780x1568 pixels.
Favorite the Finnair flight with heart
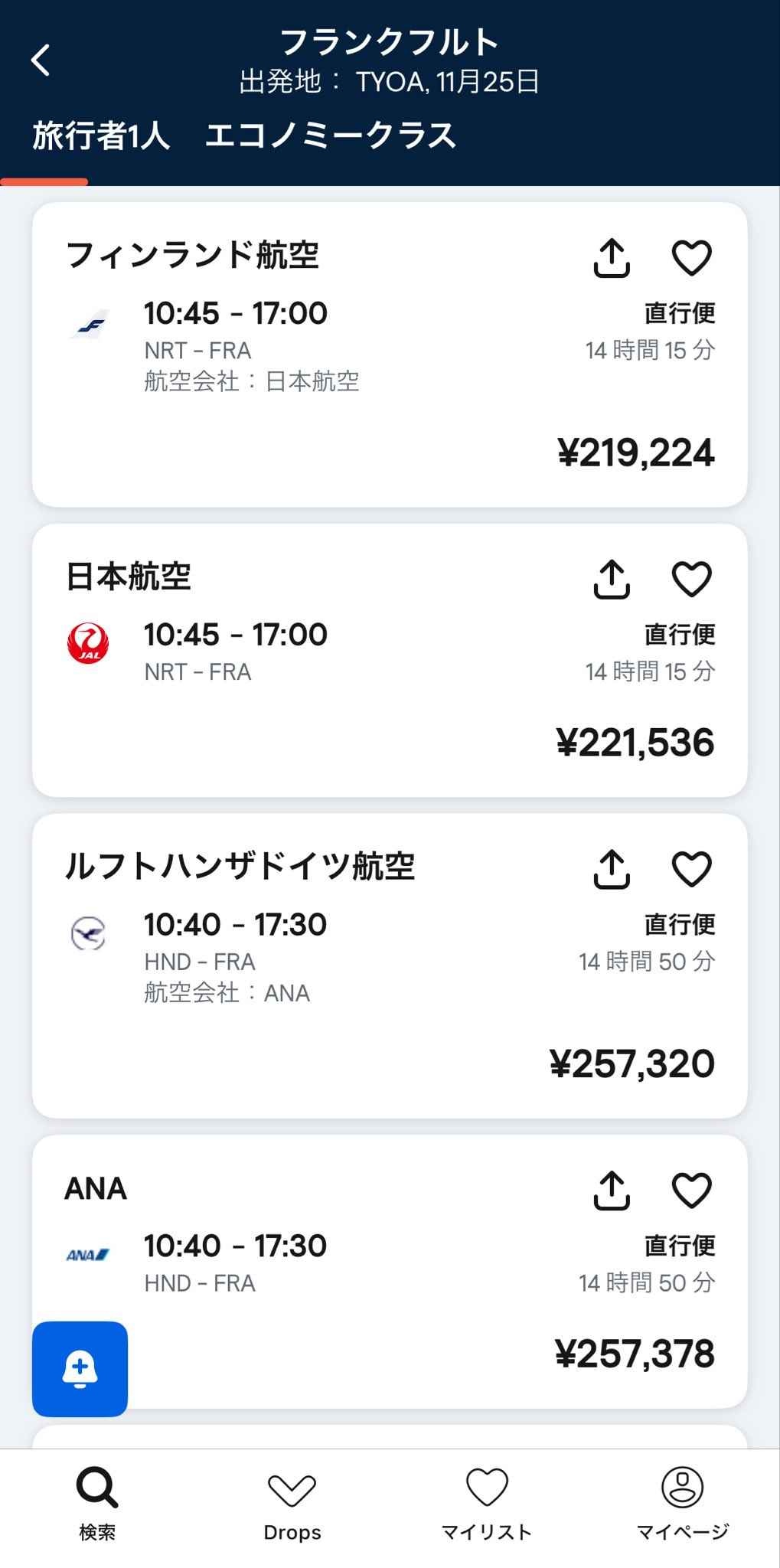point(691,257)
